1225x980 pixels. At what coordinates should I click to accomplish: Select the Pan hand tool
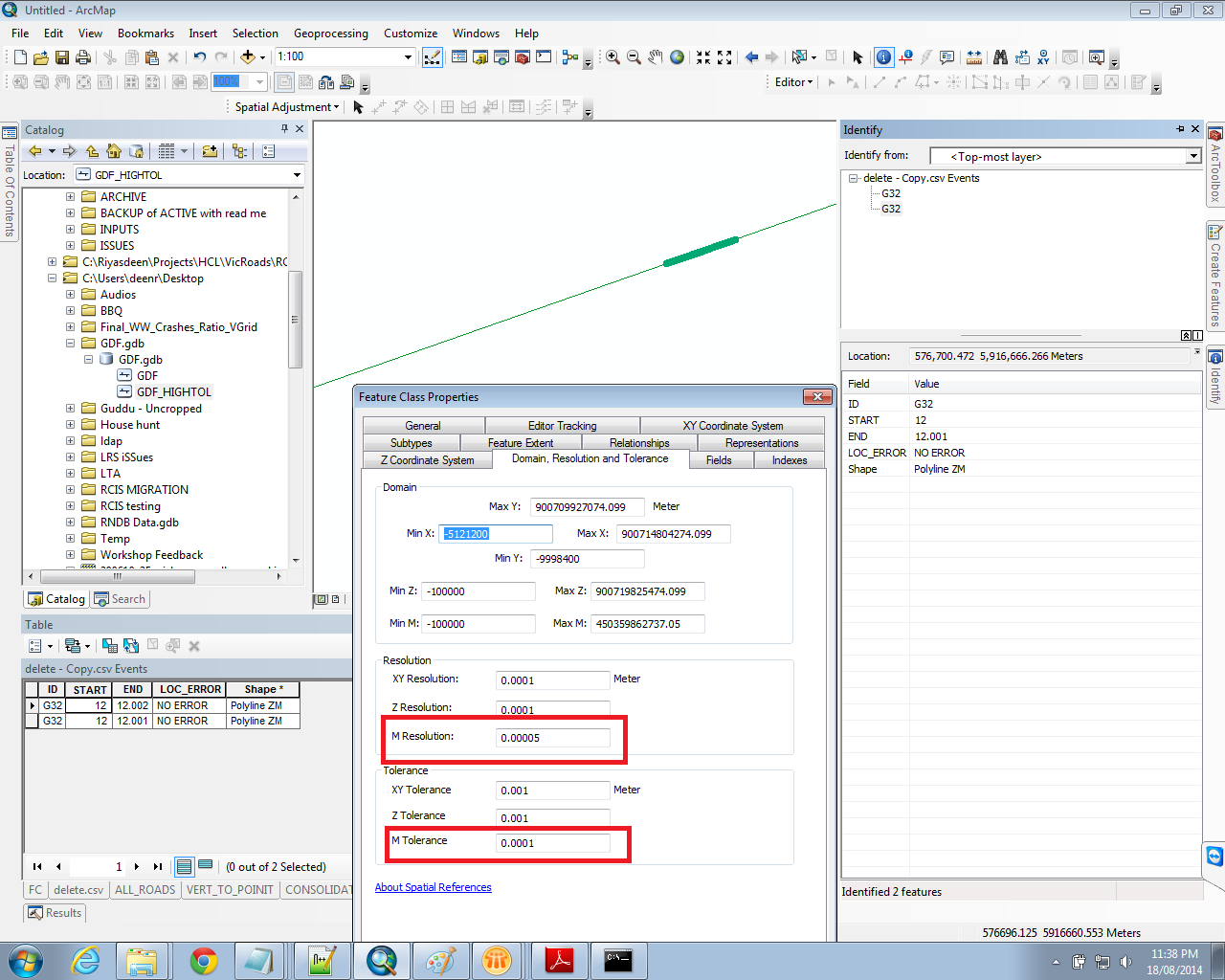tap(656, 57)
